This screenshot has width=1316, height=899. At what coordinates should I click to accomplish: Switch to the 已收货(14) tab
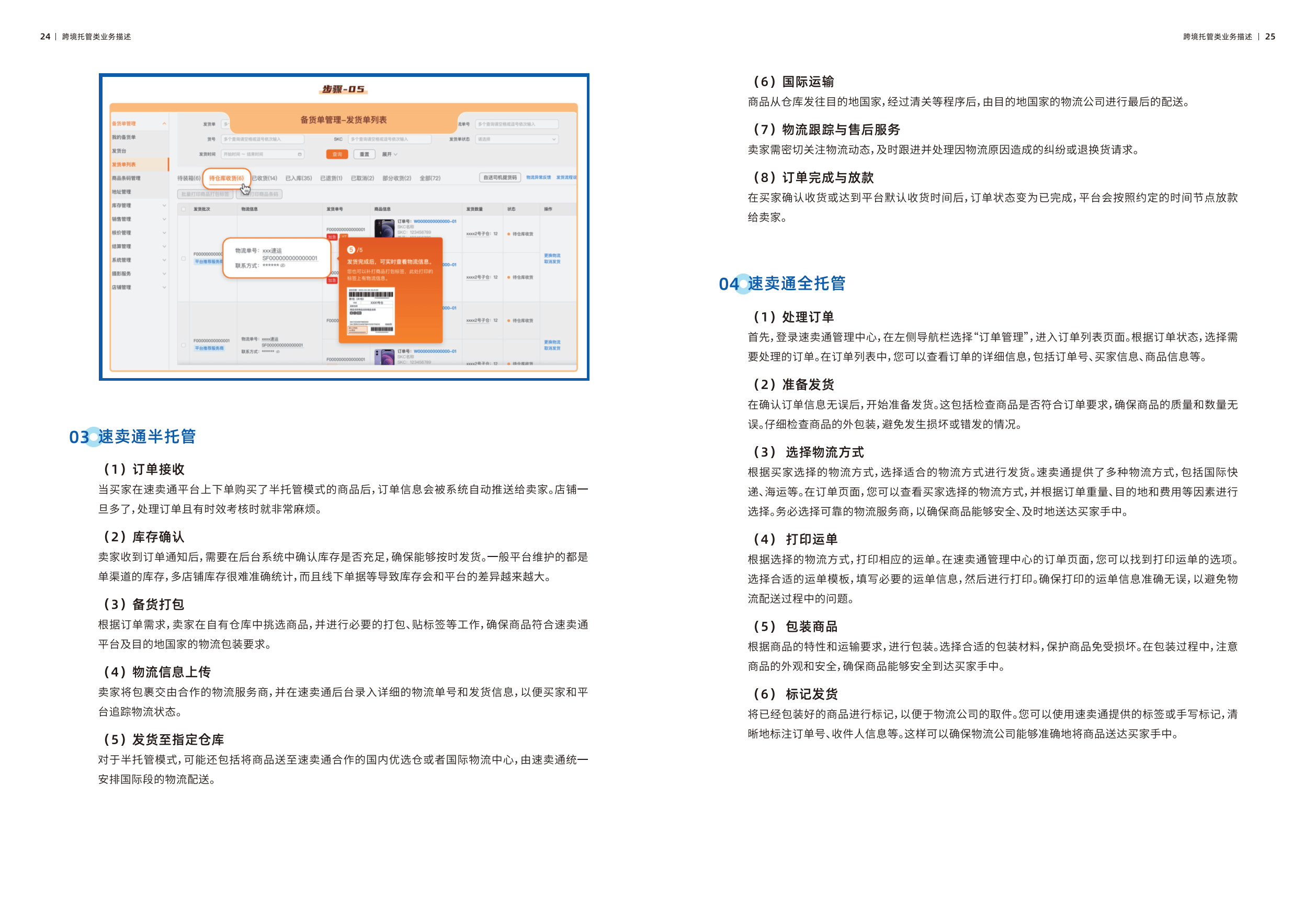(x=265, y=178)
